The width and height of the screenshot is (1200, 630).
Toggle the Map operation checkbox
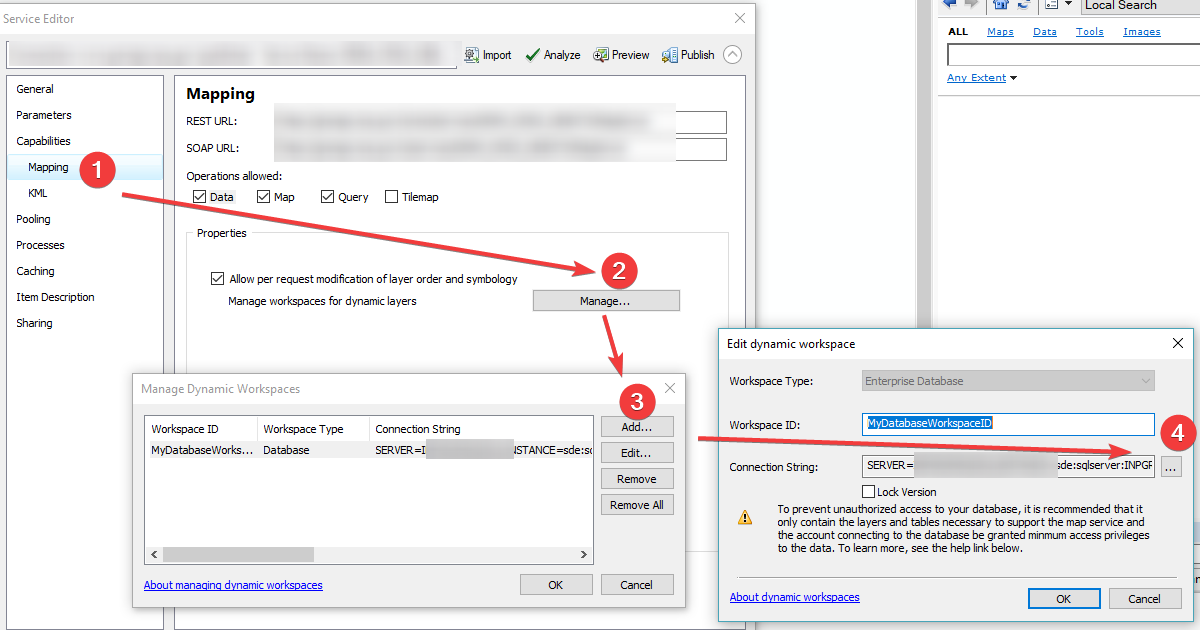263,197
